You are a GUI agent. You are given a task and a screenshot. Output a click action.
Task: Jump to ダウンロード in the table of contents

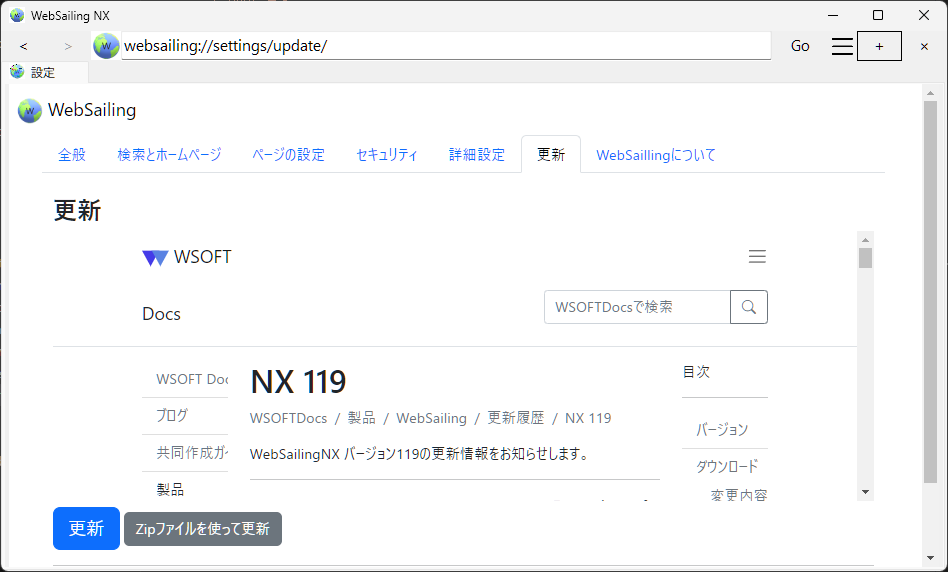727,466
